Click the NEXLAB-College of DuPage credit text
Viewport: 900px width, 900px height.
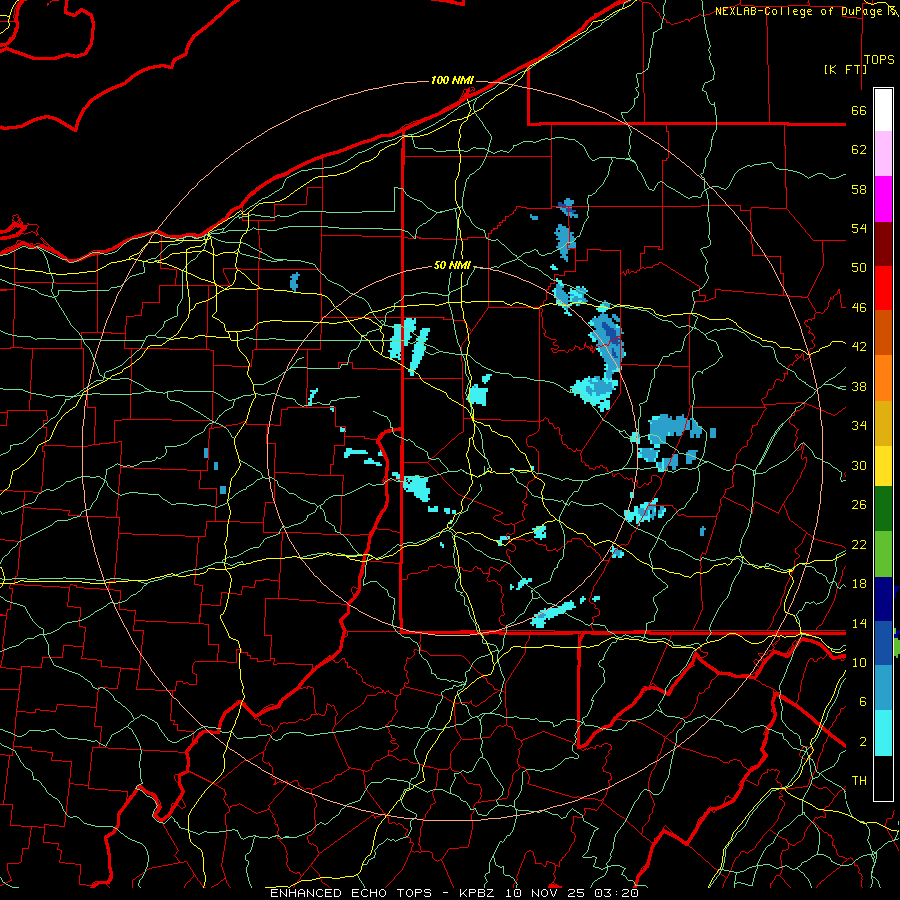pos(806,11)
